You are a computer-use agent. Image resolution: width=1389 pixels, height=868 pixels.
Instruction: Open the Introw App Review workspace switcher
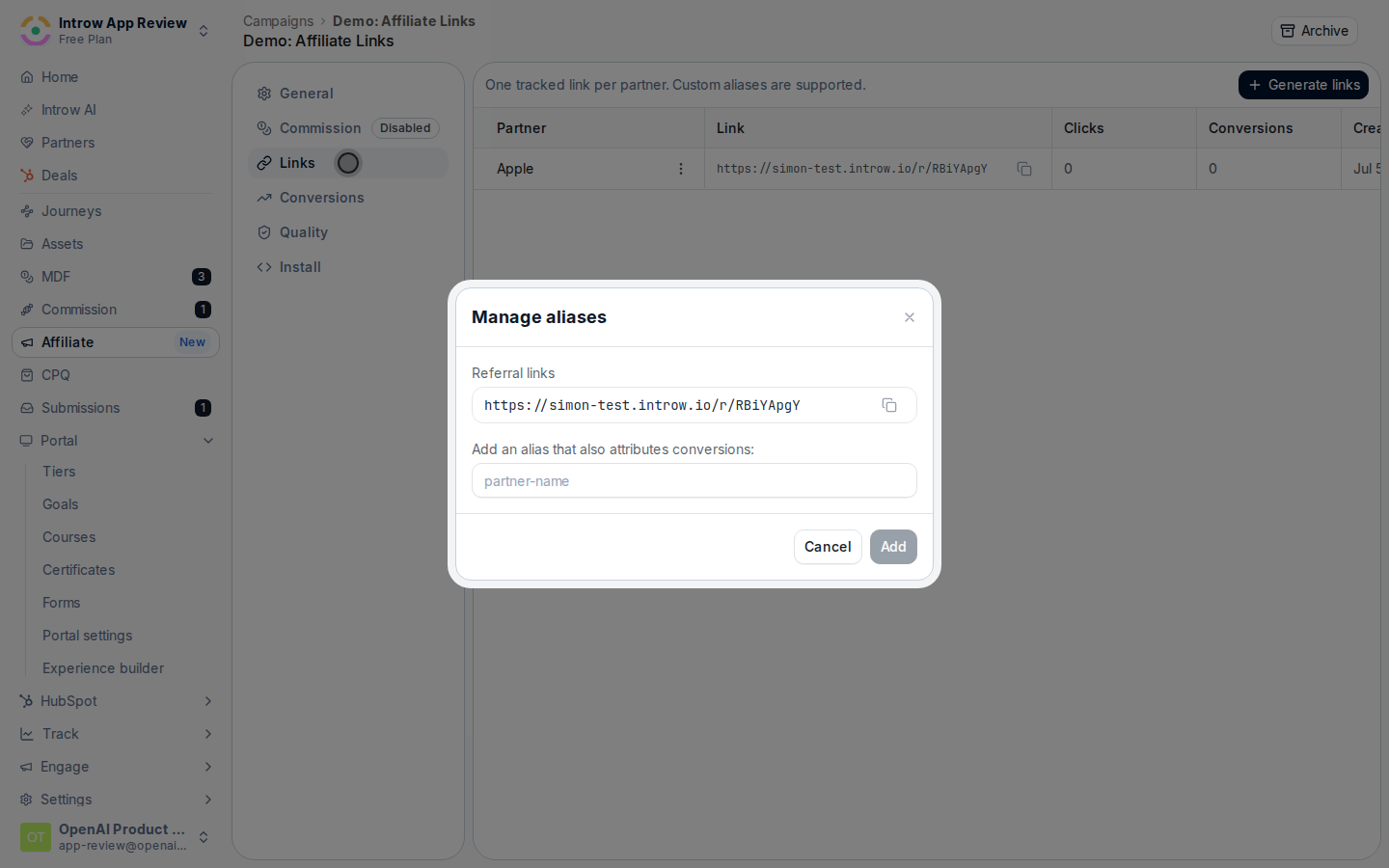pyautogui.click(x=116, y=31)
